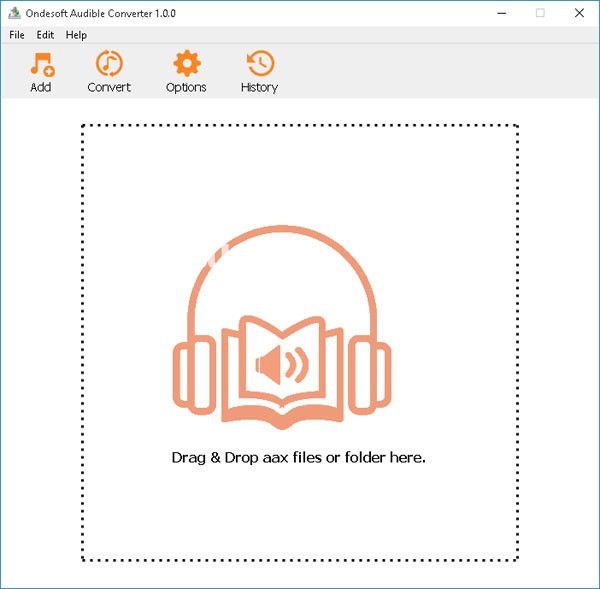Open the File menu
Screen dimensions: 600x589
(17, 35)
